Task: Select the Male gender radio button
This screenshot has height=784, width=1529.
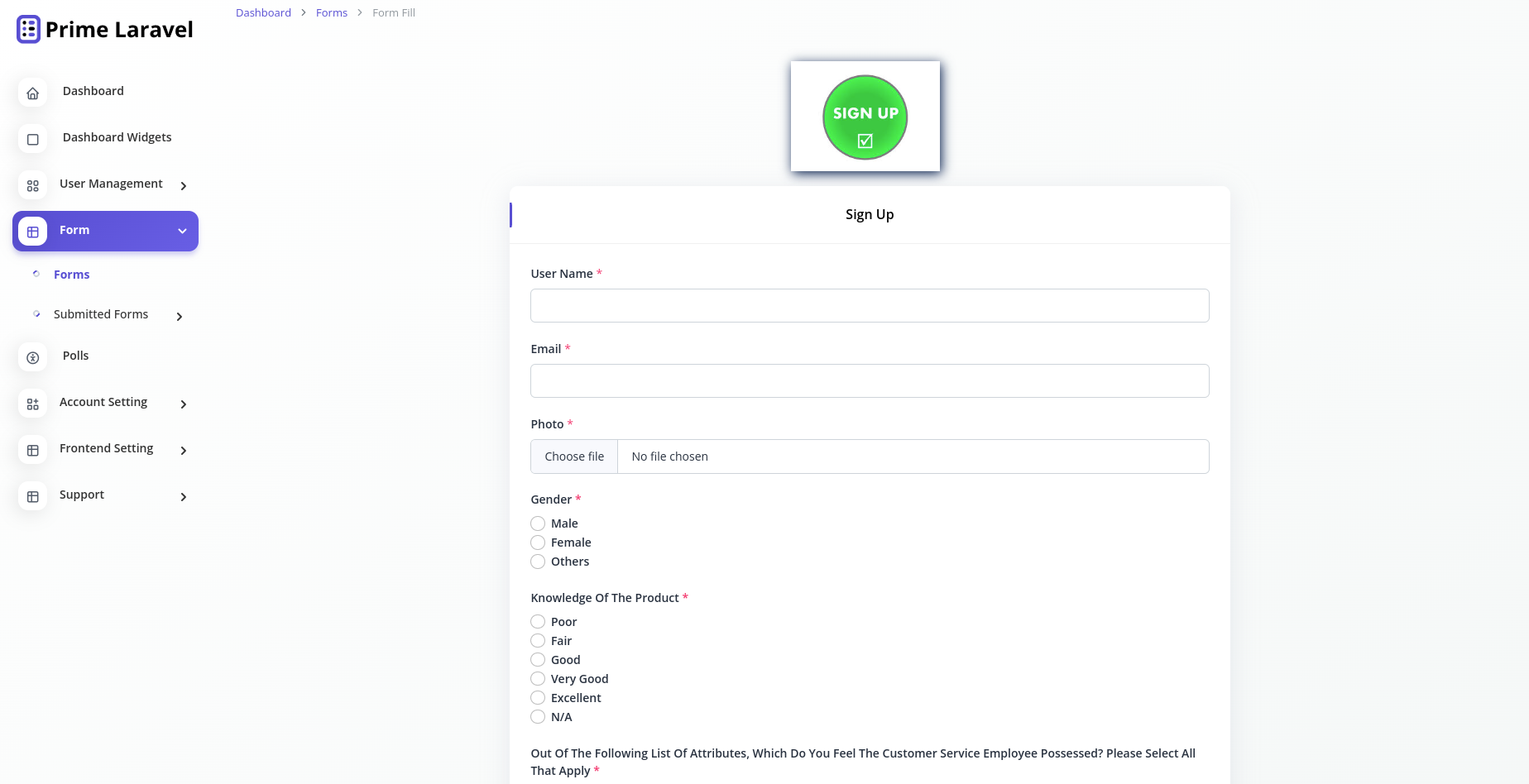Action: pos(537,523)
